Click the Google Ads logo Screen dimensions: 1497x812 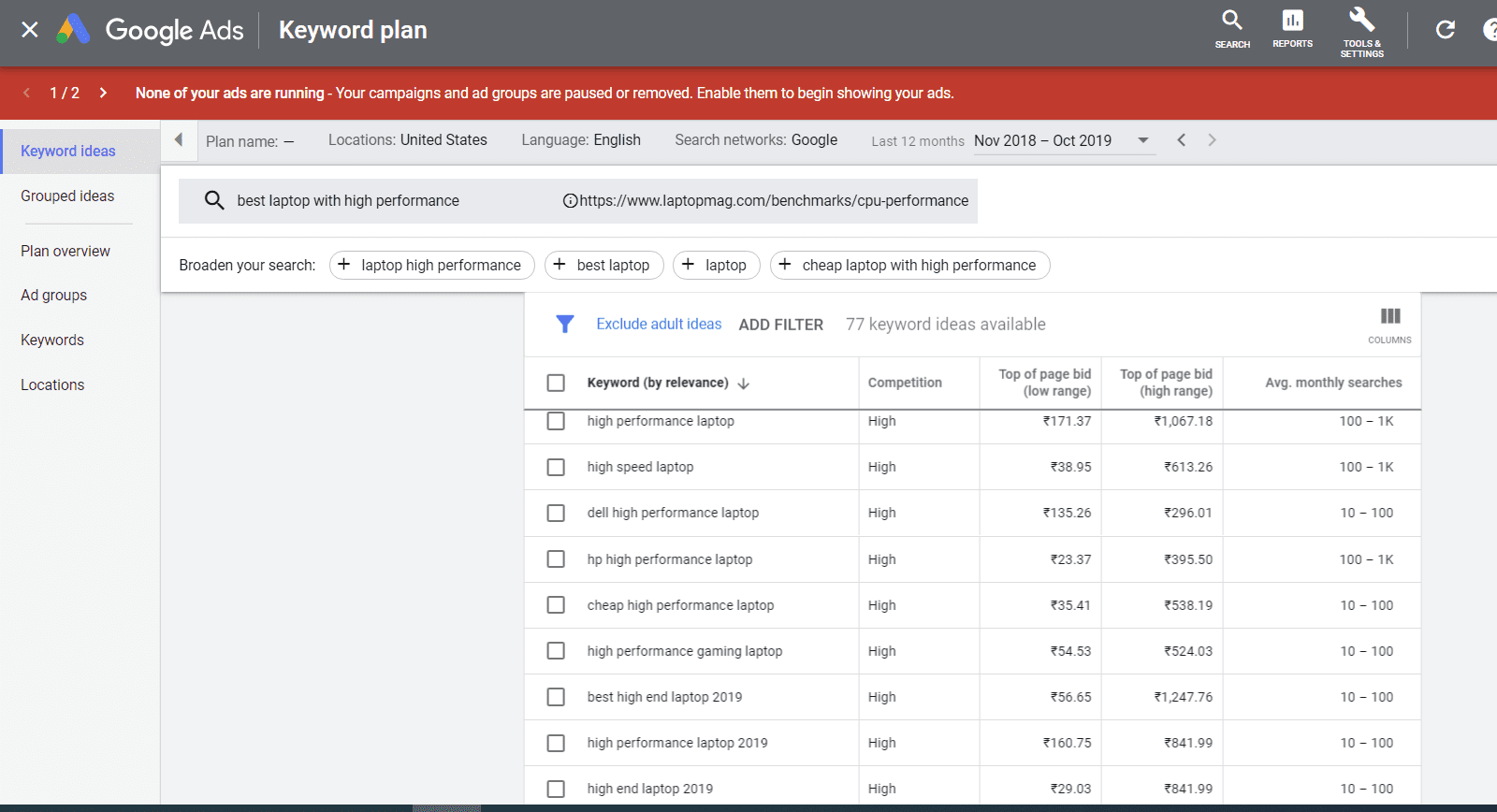click(x=150, y=30)
